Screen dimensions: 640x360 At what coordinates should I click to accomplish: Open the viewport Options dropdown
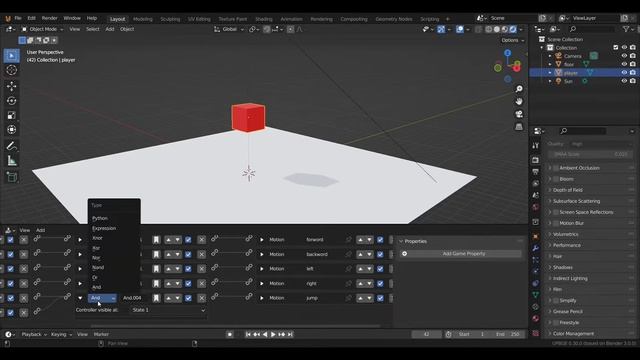click(x=512, y=40)
